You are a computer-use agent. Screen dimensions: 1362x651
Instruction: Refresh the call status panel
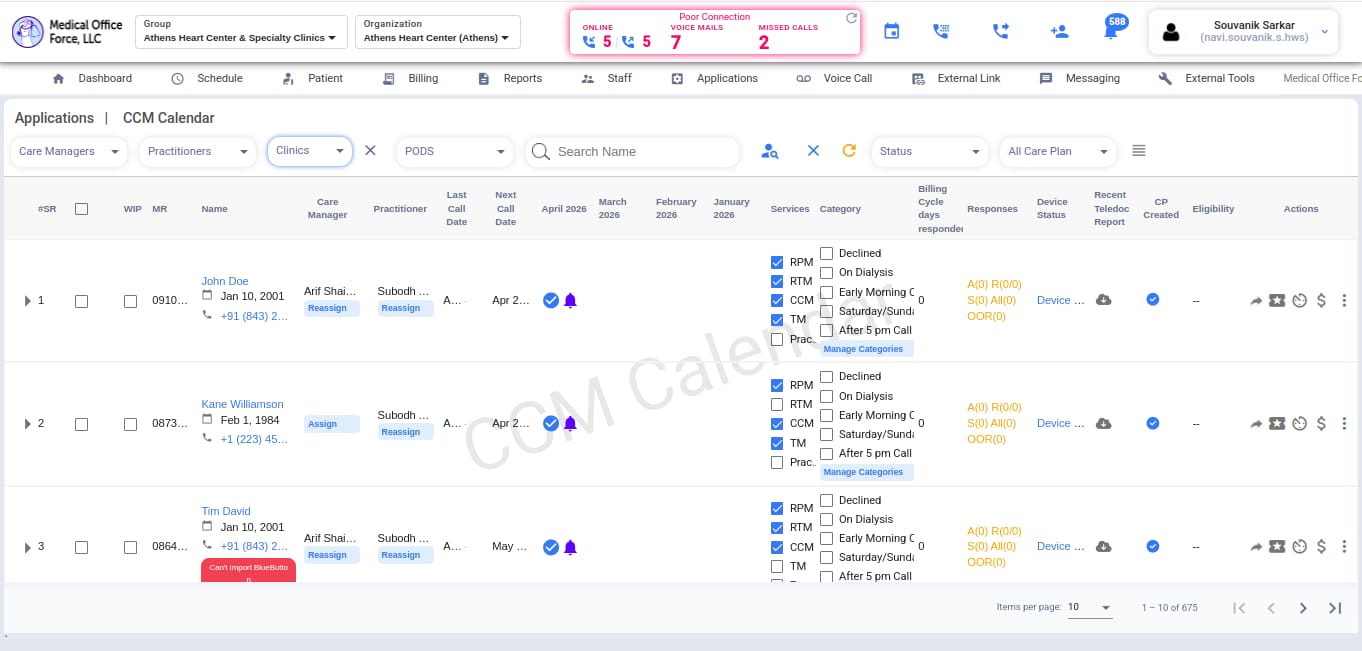(851, 18)
